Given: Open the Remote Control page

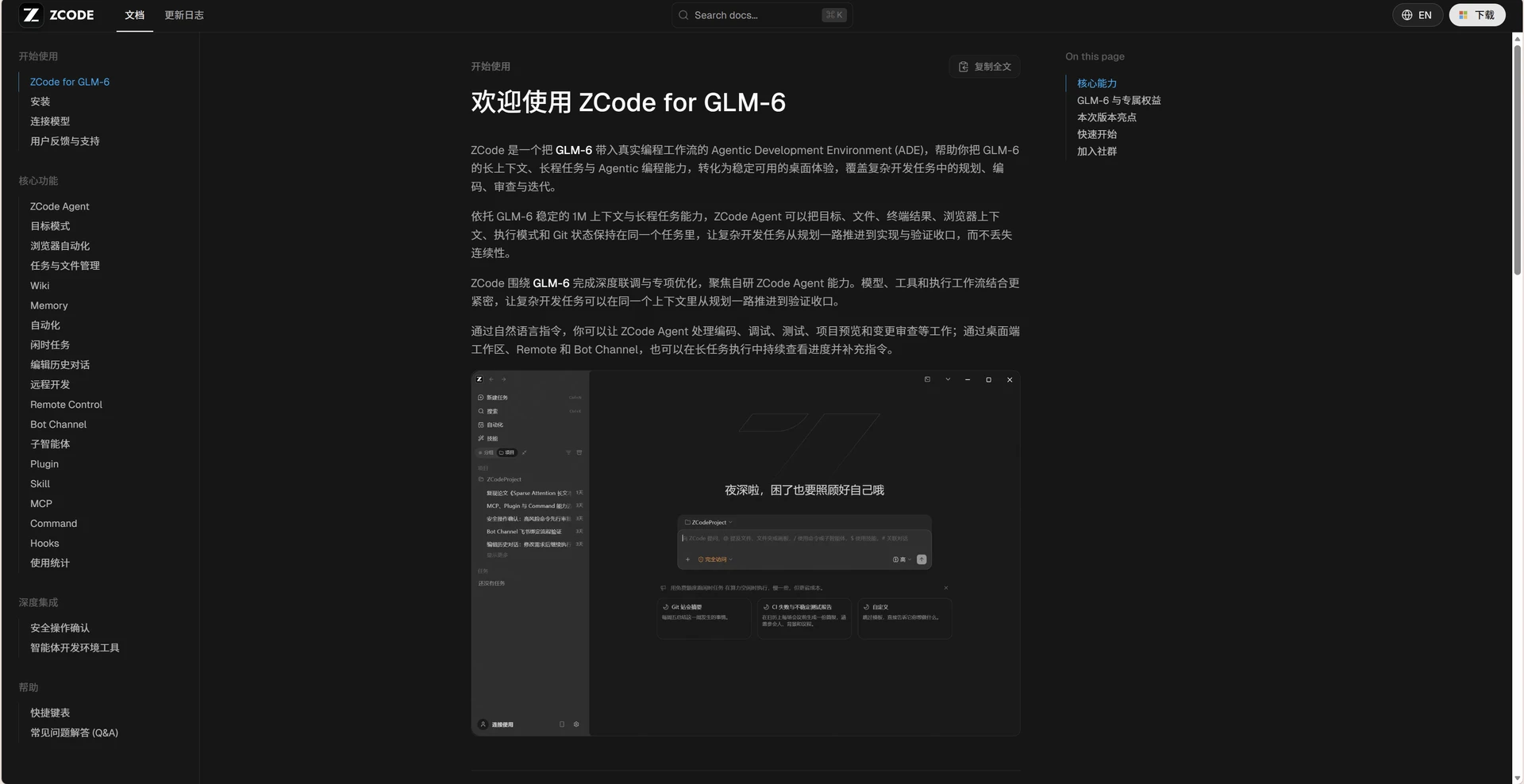Looking at the screenshot, I should tap(67, 405).
